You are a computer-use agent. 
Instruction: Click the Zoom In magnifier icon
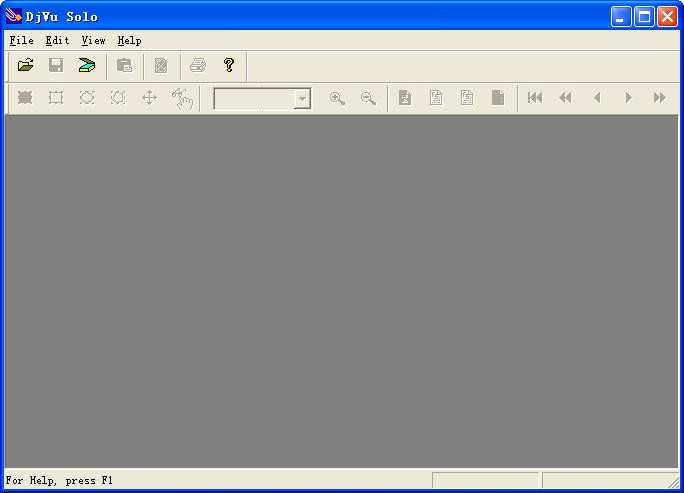point(337,98)
